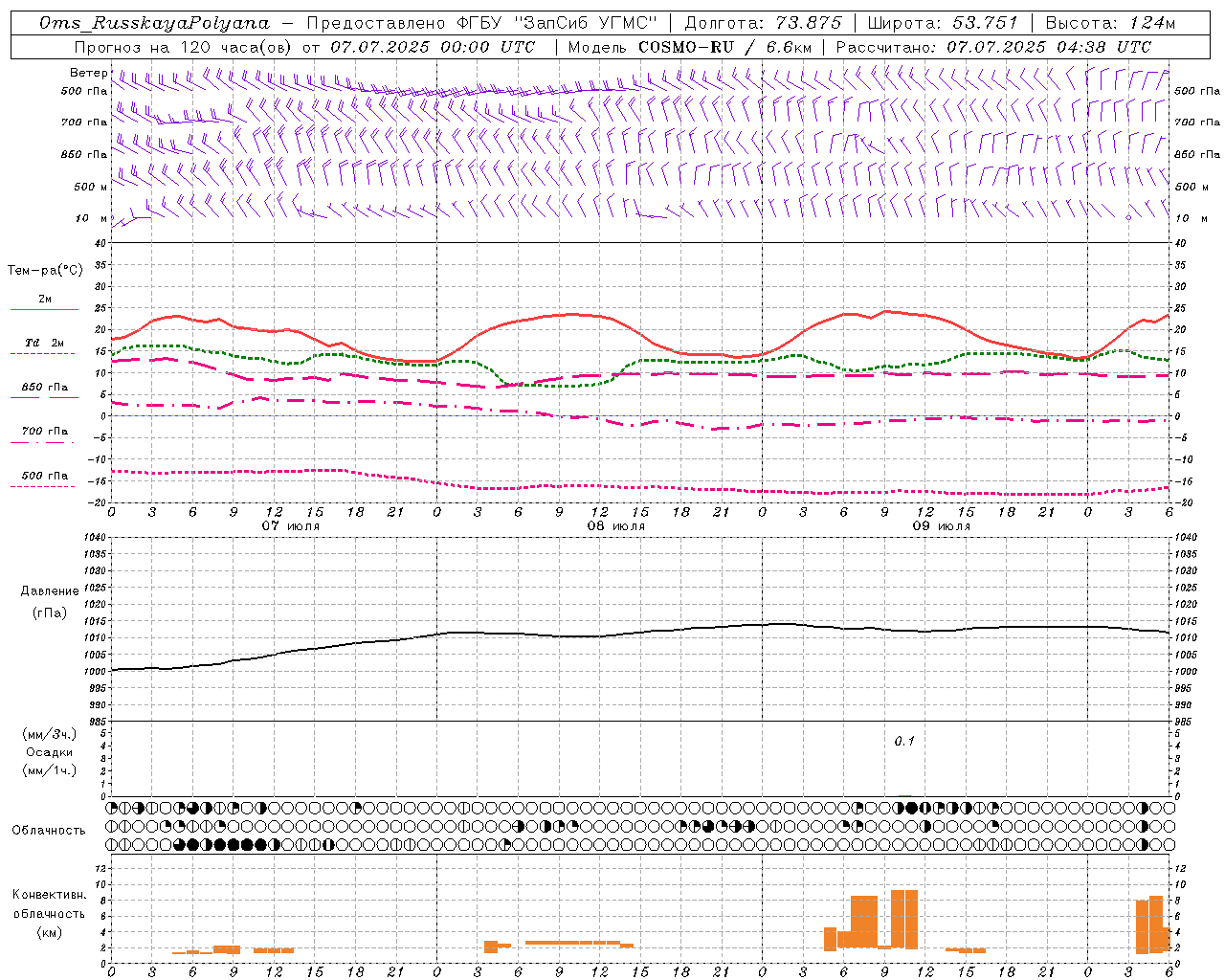Click the date label 07 июля
This screenshot has height=980, width=1225.
(x=291, y=526)
